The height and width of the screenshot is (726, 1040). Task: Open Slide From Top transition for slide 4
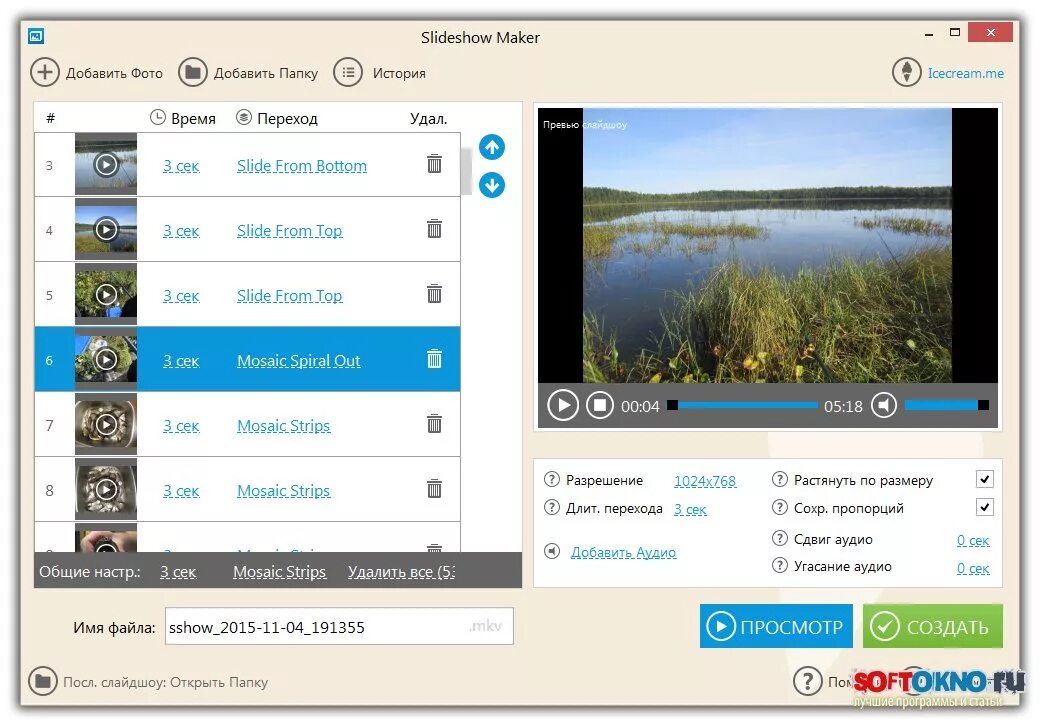pos(290,231)
